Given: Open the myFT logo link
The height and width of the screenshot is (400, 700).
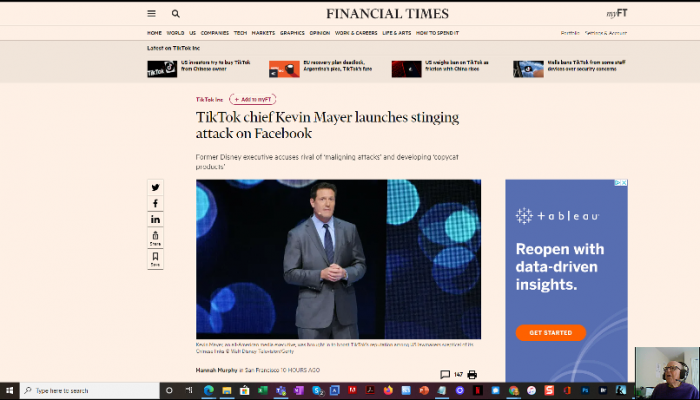Looking at the screenshot, I should [x=617, y=13].
